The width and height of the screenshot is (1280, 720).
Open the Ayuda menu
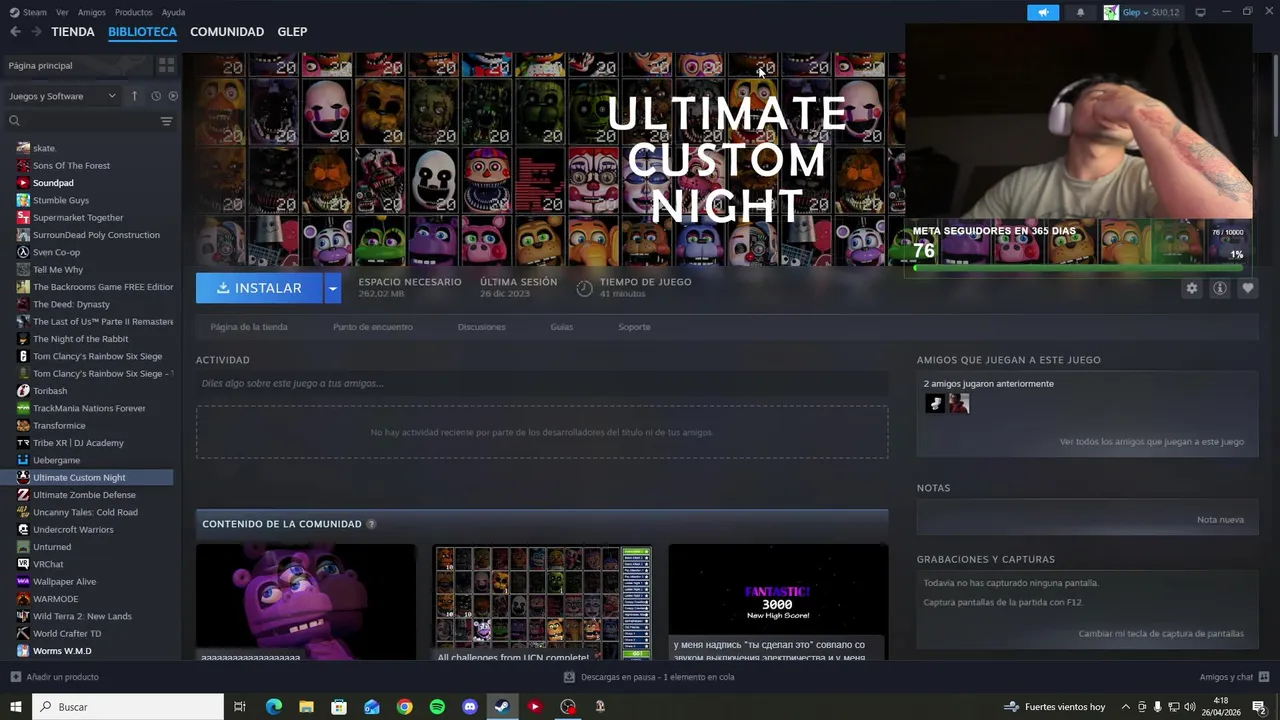[x=173, y=12]
